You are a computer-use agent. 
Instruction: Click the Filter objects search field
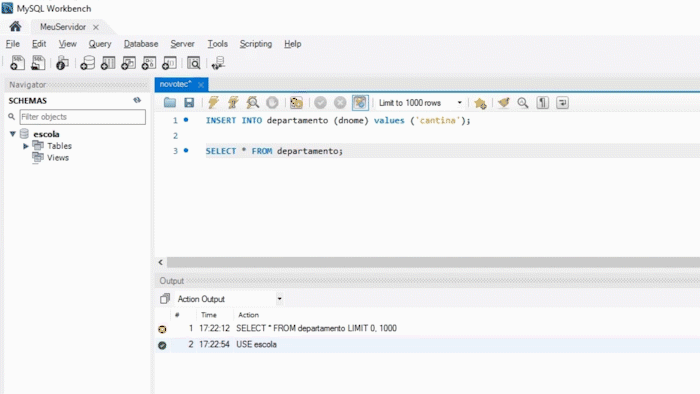pyautogui.click(x=83, y=116)
